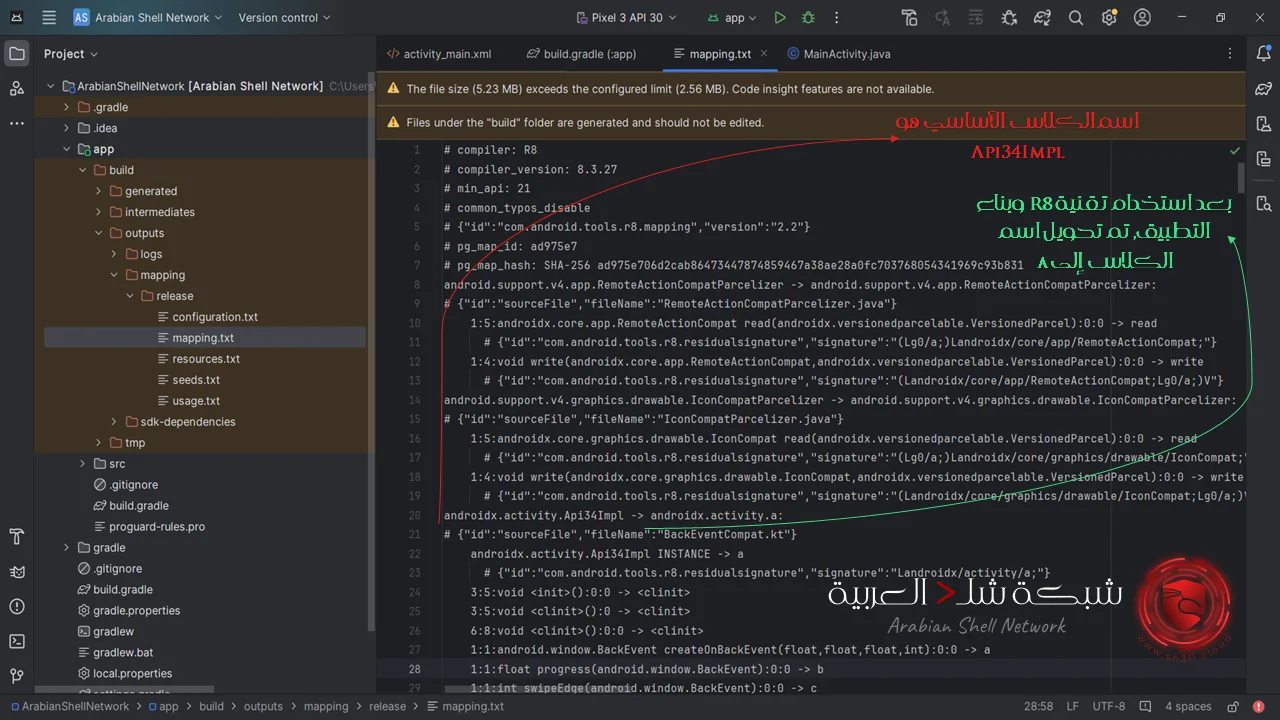1280x720 pixels.
Task: Open Device Manager on right sidebar
Action: pos(1263,124)
